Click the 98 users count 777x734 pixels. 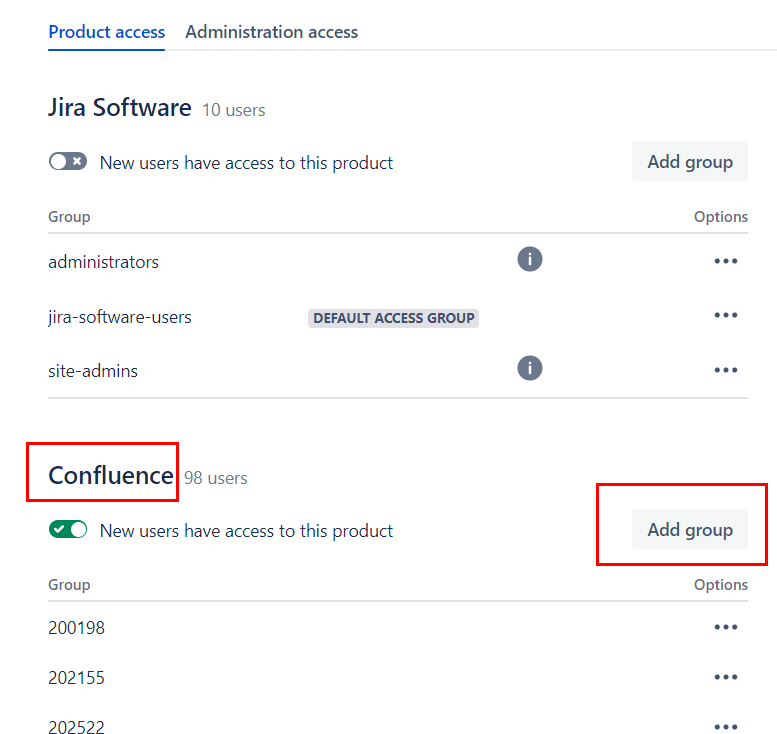coord(216,478)
